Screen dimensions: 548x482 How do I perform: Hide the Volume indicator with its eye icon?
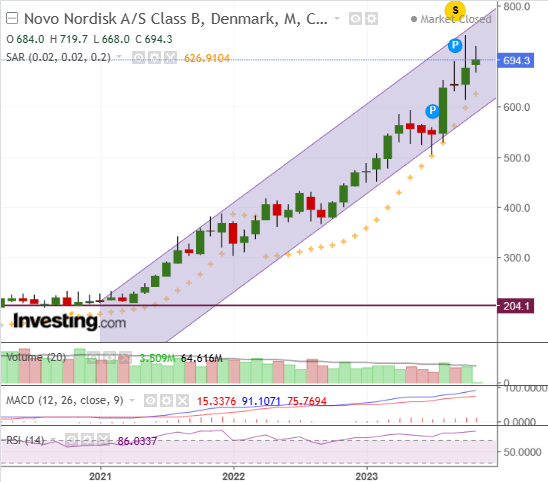93,358
